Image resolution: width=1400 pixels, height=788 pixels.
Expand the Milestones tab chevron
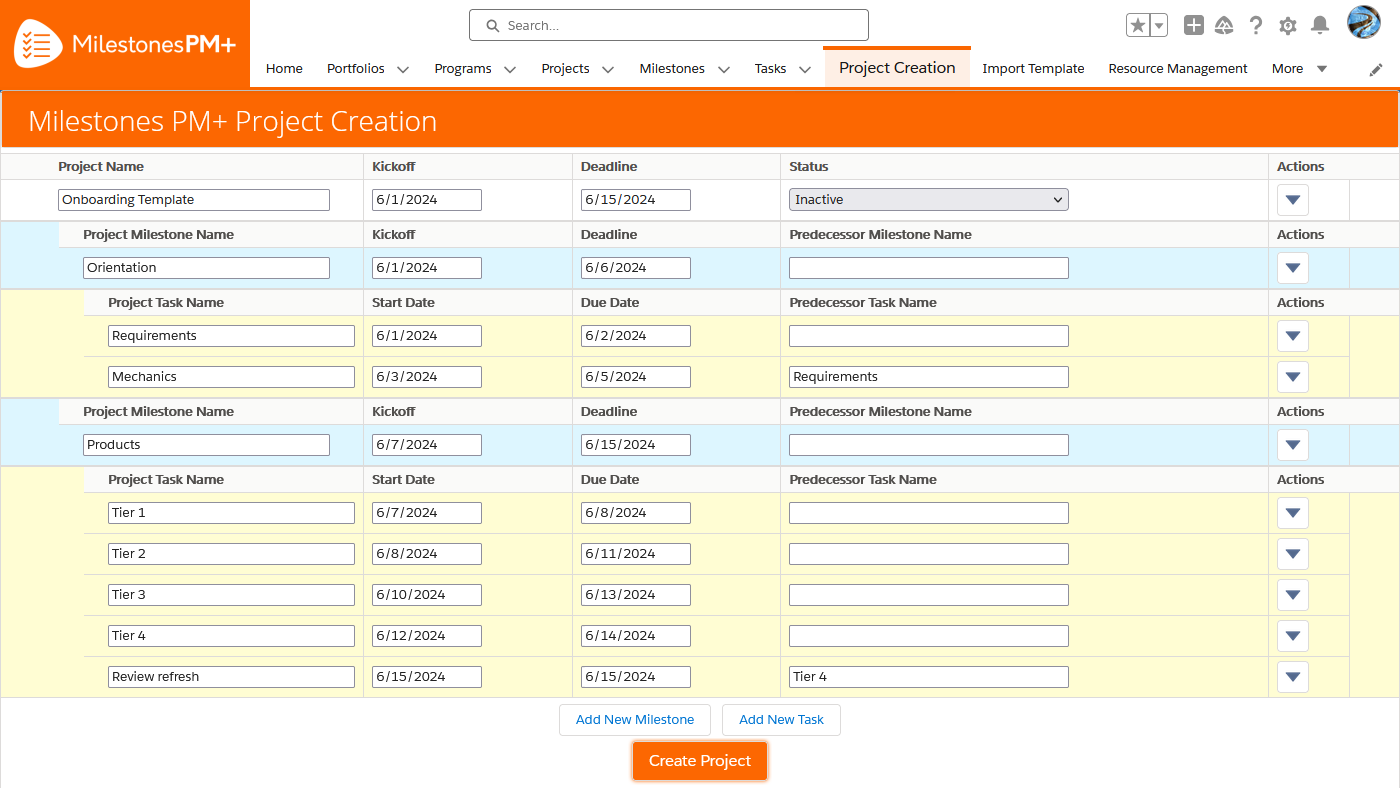723,69
